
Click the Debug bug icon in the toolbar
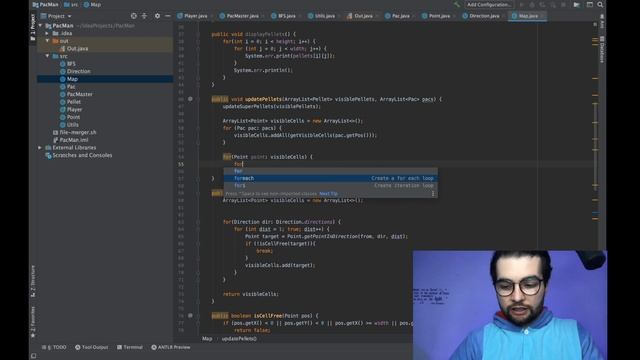pyautogui.click(x=532, y=4)
